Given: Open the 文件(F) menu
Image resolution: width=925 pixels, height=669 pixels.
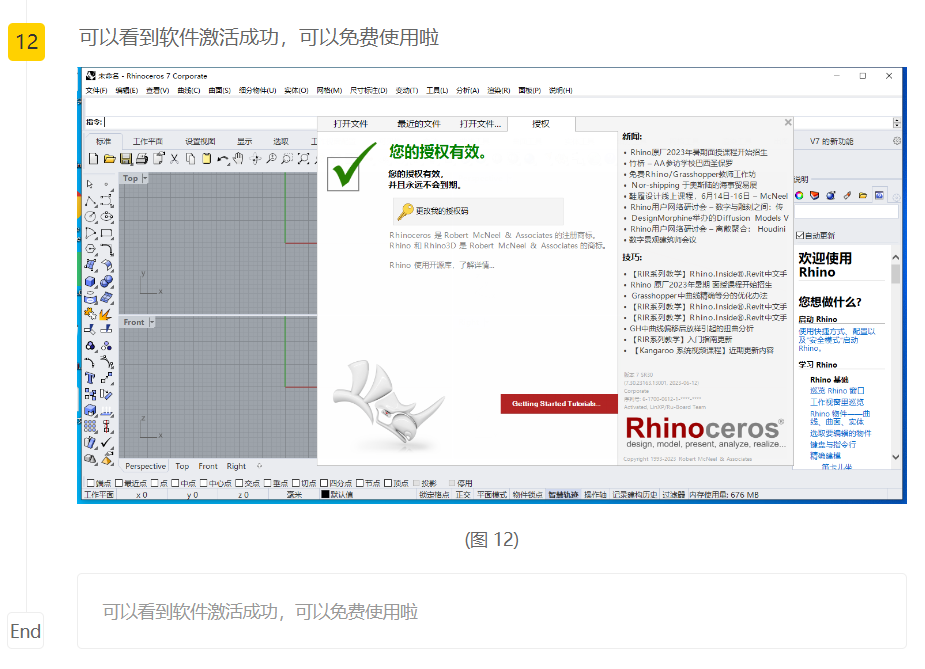Looking at the screenshot, I should [x=96, y=90].
